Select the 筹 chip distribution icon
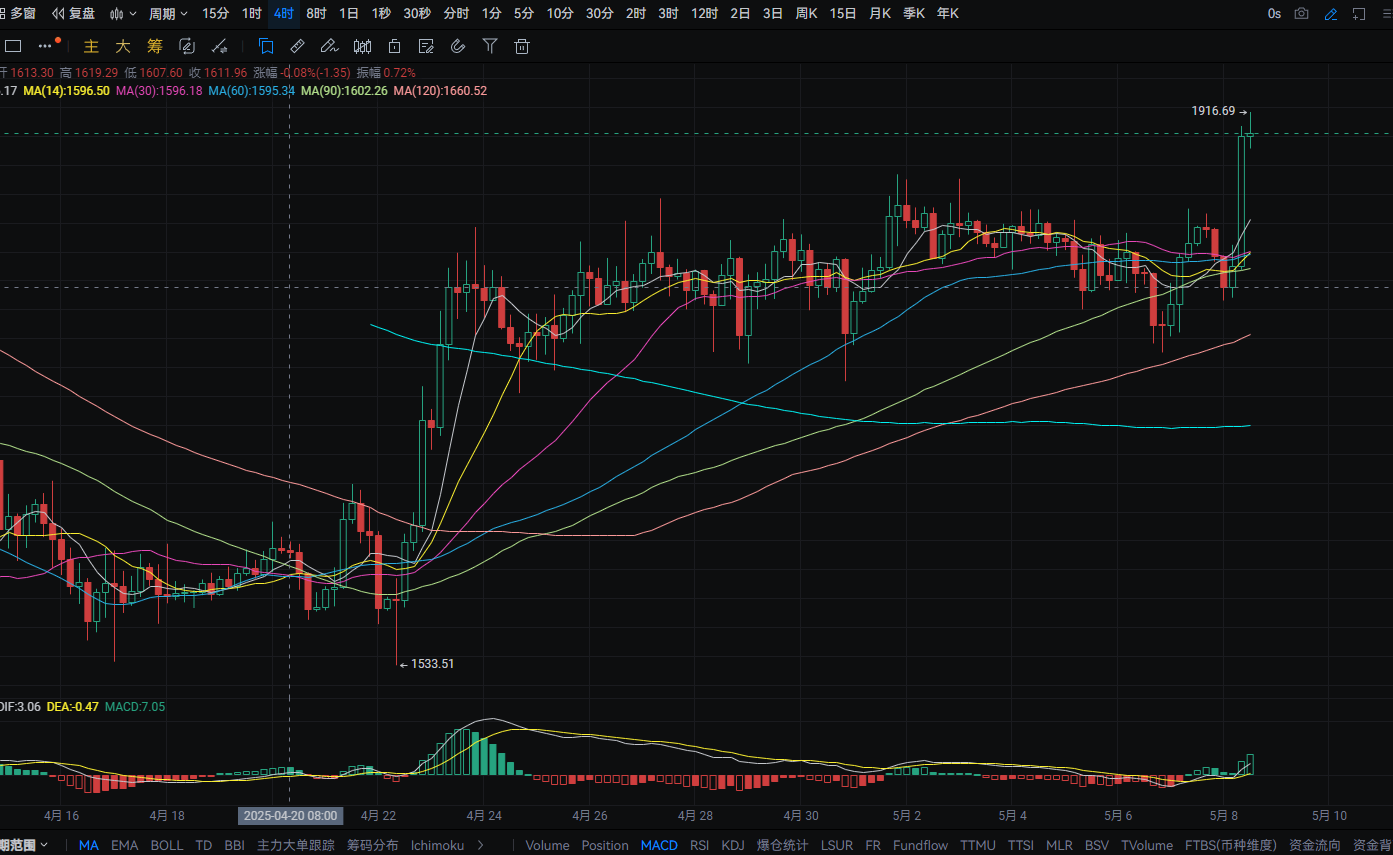The height and width of the screenshot is (855, 1393). pyautogui.click(x=154, y=46)
